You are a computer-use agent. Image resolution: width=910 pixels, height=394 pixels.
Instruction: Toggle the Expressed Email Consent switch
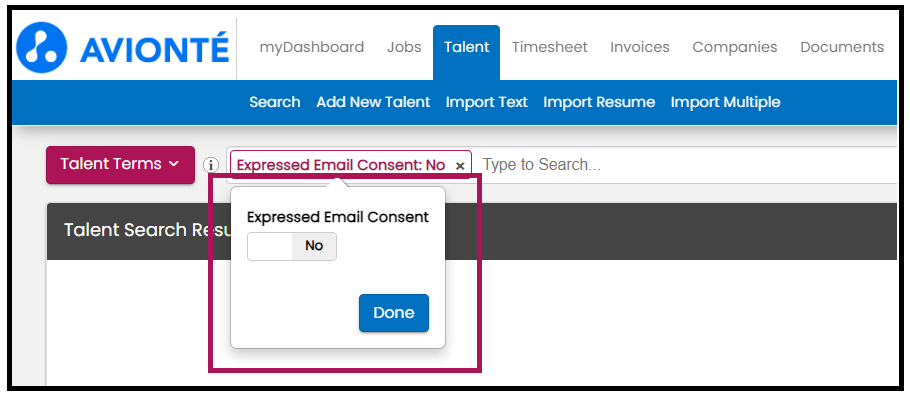coord(292,246)
